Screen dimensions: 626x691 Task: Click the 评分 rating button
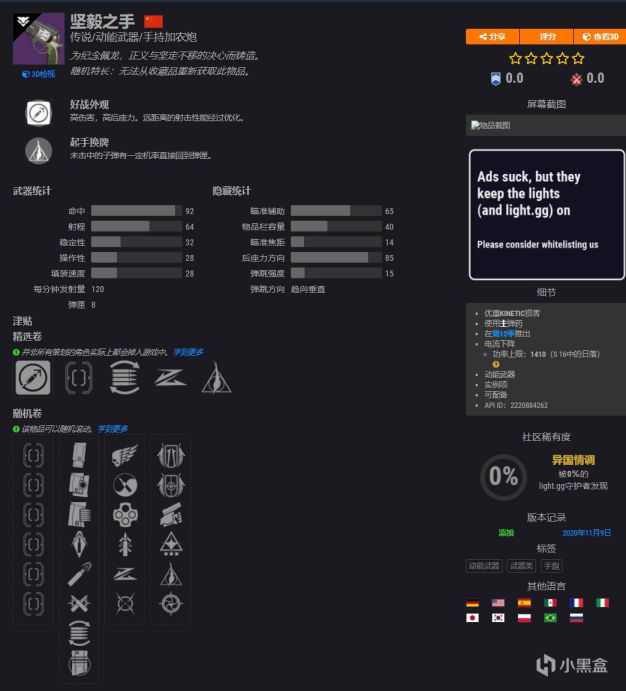(x=547, y=37)
